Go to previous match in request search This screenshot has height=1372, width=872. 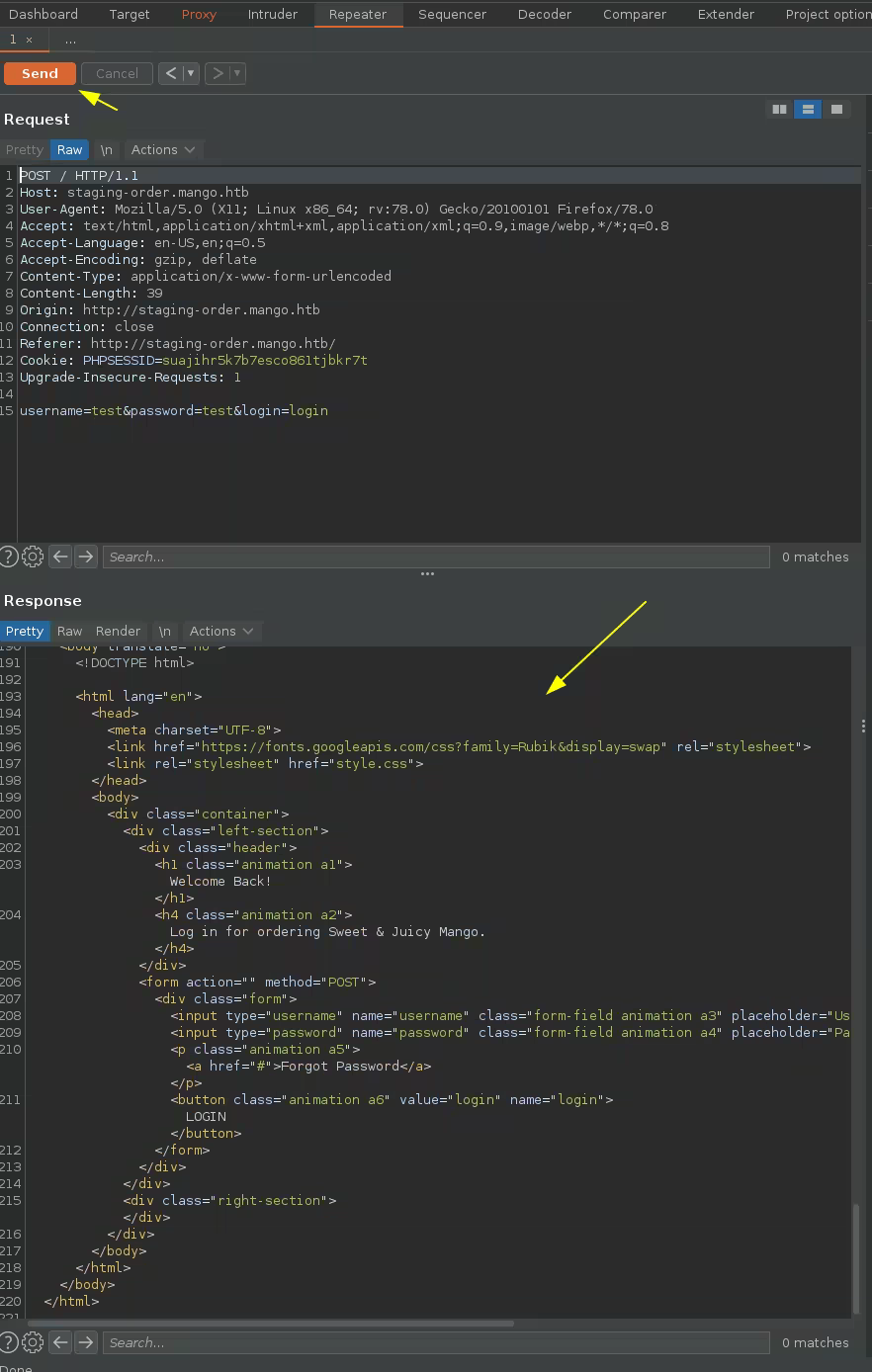60,557
